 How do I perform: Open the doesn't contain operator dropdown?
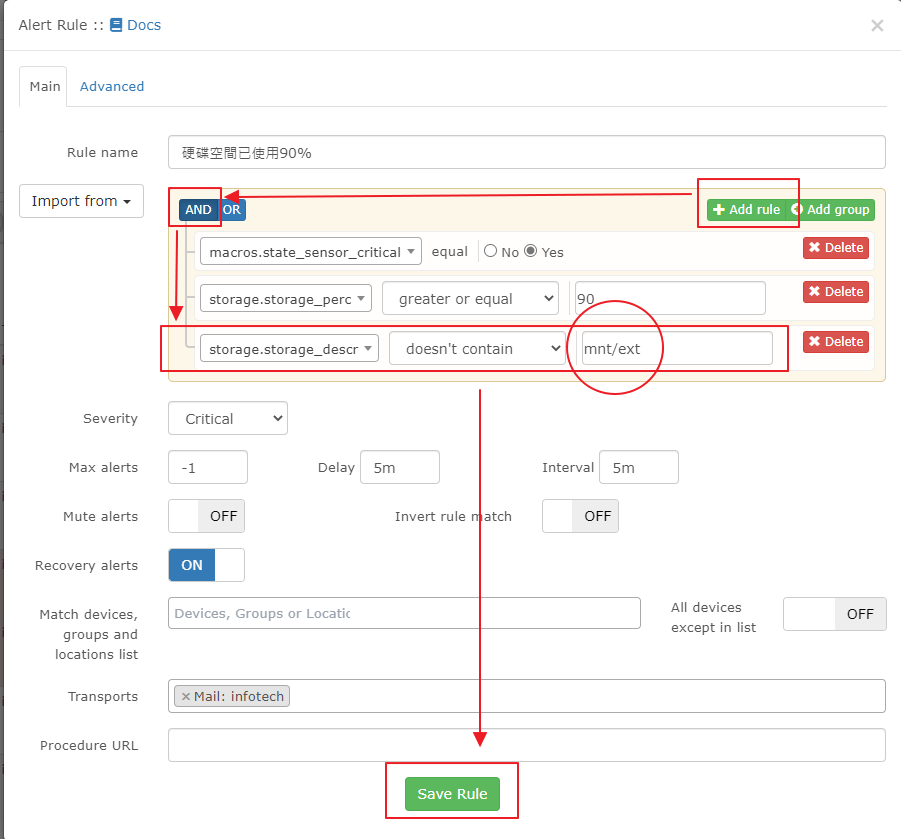pyautogui.click(x=478, y=348)
